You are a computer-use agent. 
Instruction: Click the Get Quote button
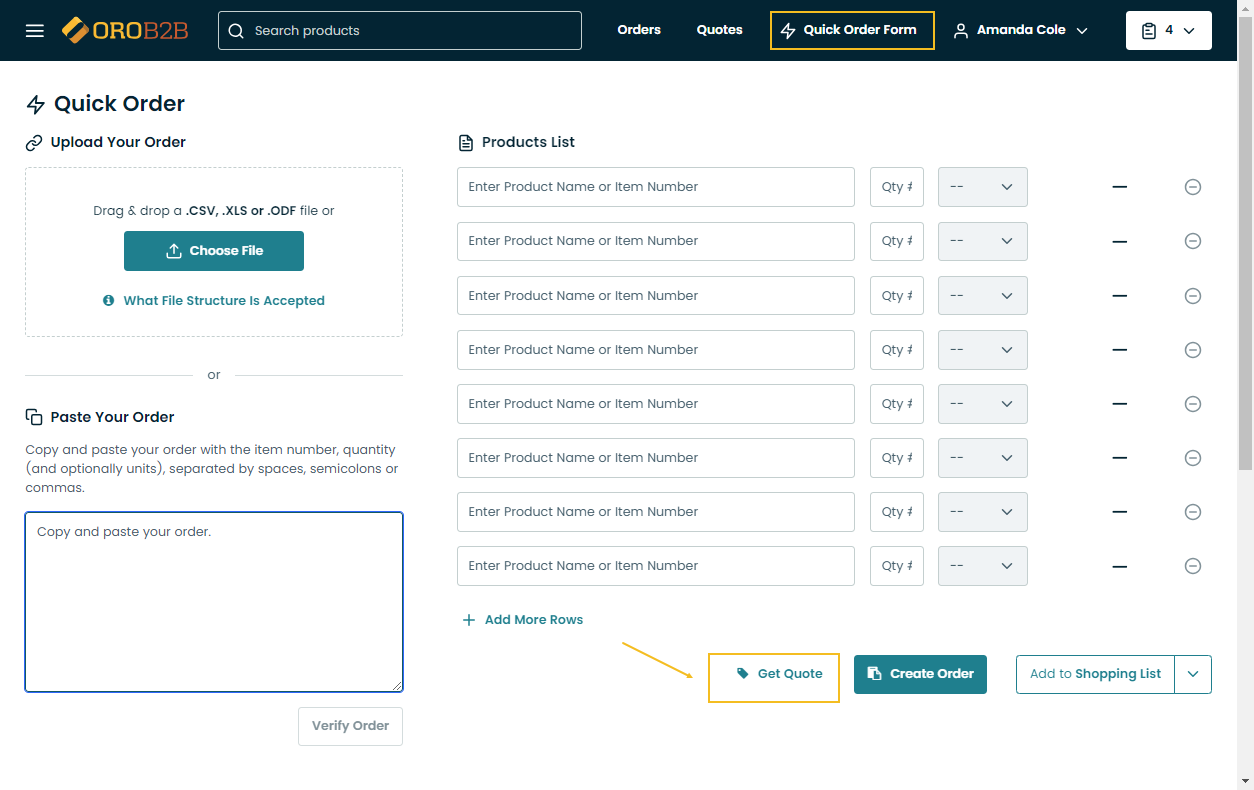(x=774, y=674)
